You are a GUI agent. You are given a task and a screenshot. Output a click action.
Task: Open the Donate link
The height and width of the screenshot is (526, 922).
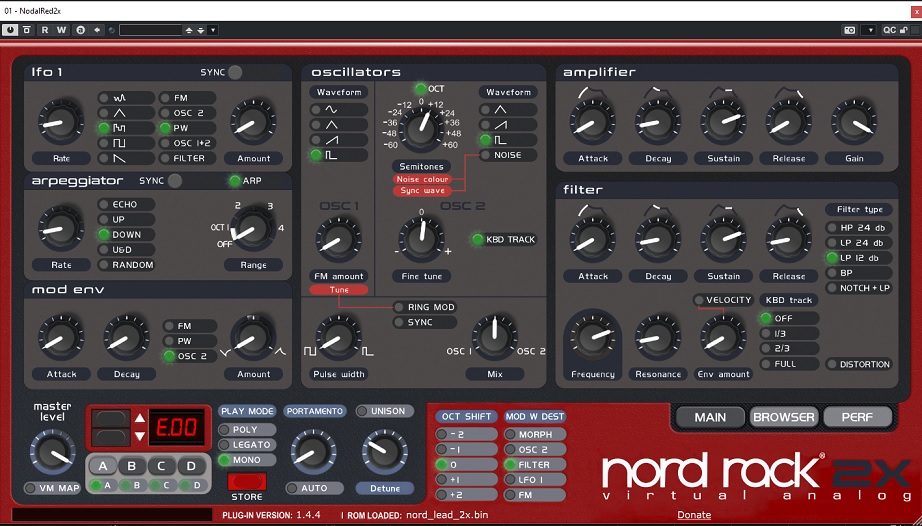point(694,515)
